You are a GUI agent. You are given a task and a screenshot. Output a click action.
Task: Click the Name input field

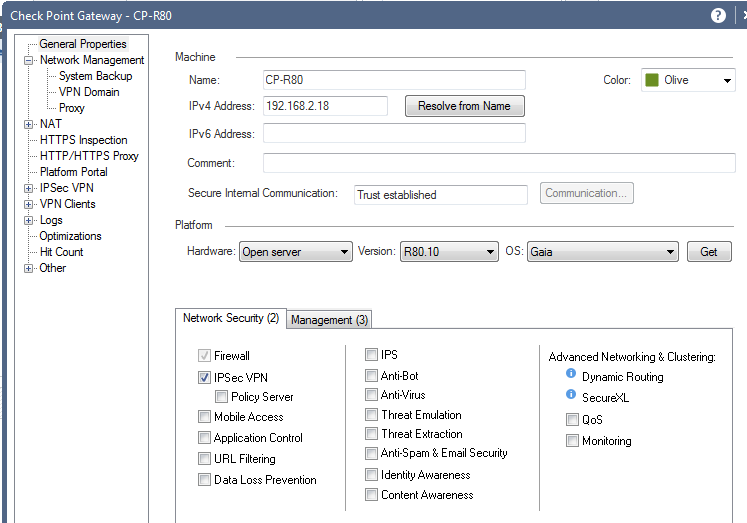click(394, 80)
